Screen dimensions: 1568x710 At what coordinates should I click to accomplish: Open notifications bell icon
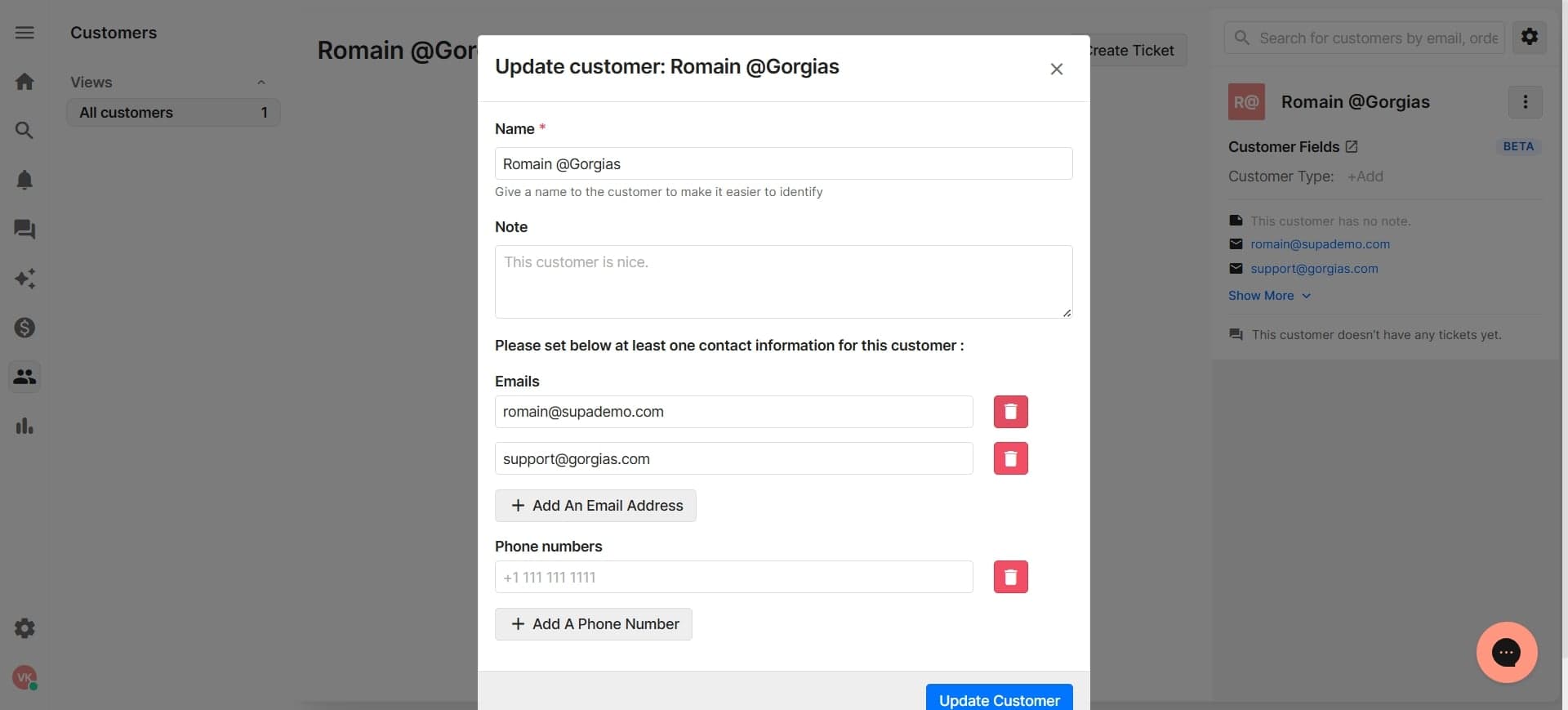[x=24, y=180]
